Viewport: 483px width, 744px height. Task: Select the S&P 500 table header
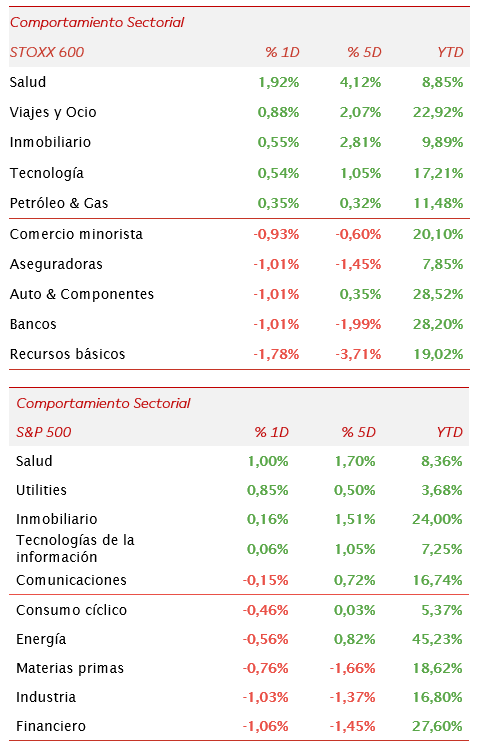point(44,432)
